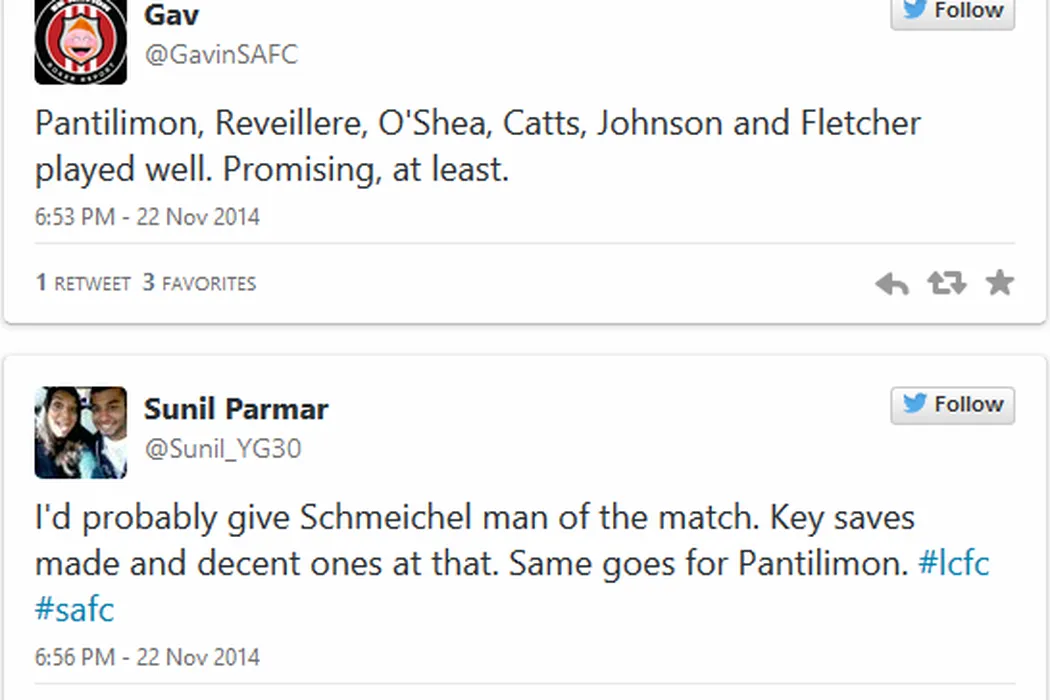Click the Twitter bird in Gav's Follow button

tap(914, 10)
